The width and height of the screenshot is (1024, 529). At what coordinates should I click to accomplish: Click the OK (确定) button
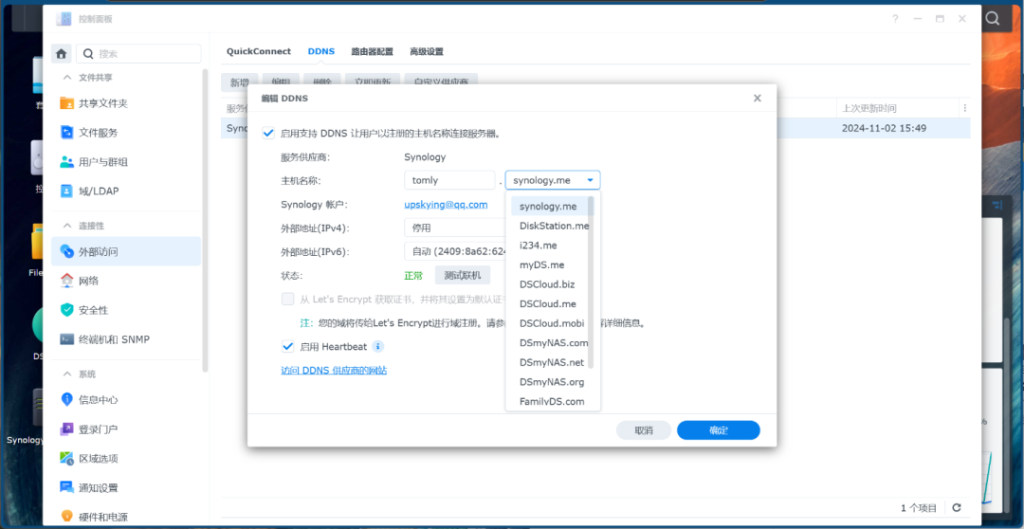[x=718, y=430]
